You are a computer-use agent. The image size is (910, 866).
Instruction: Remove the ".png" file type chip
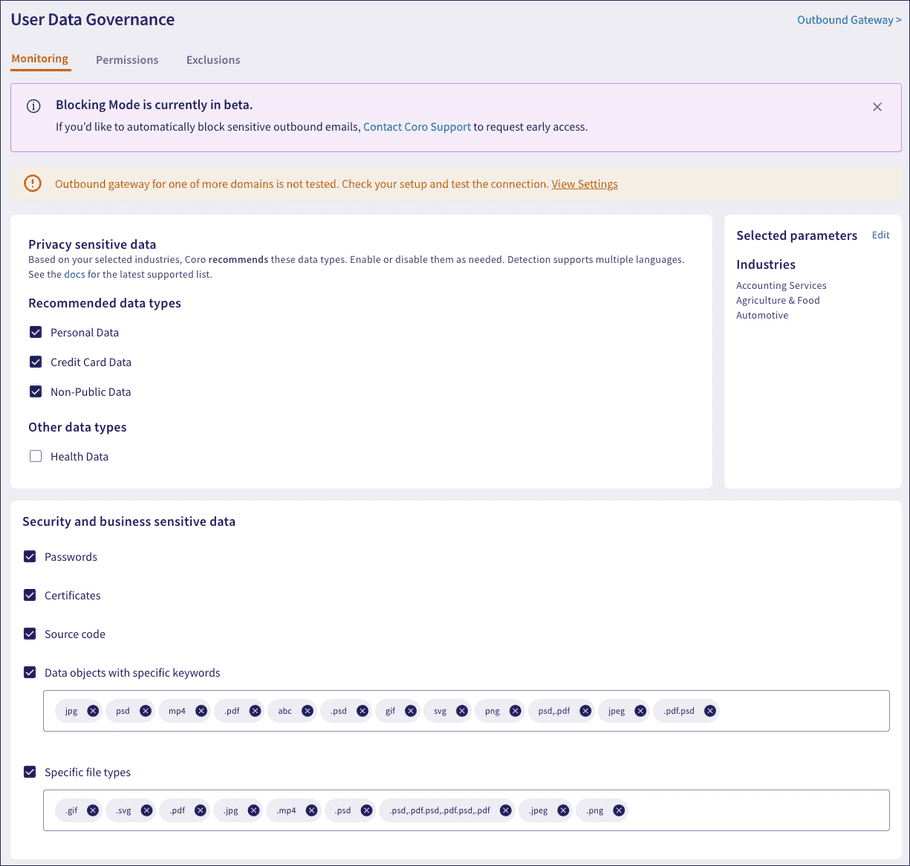[619, 810]
